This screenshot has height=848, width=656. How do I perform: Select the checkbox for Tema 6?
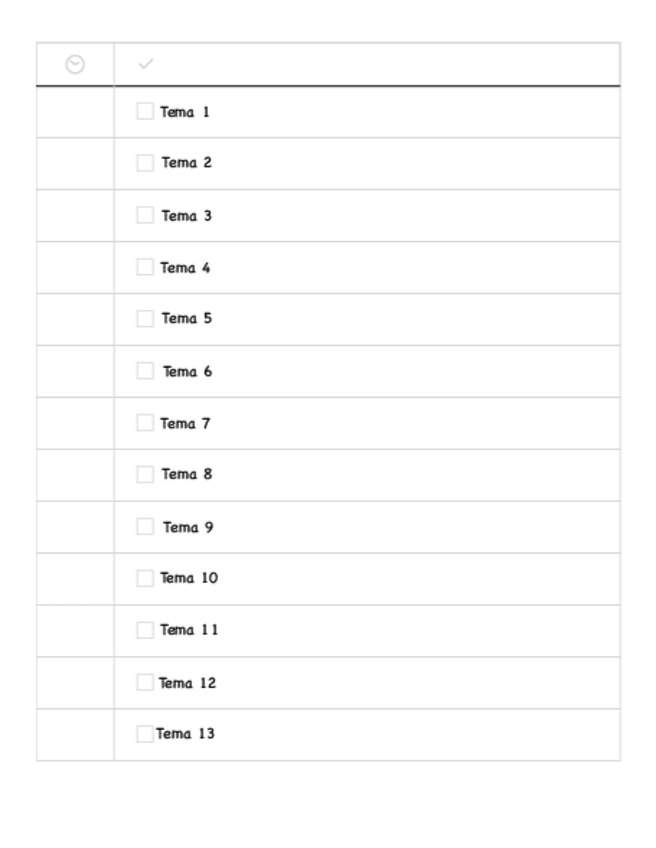click(x=145, y=371)
